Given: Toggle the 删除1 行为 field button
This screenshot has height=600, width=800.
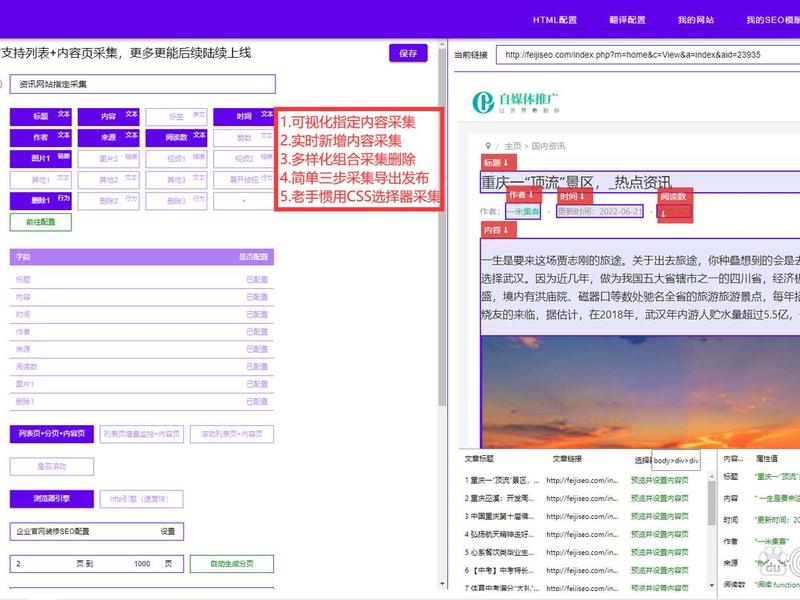Looking at the screenshot, I should (x=41, y=201).
